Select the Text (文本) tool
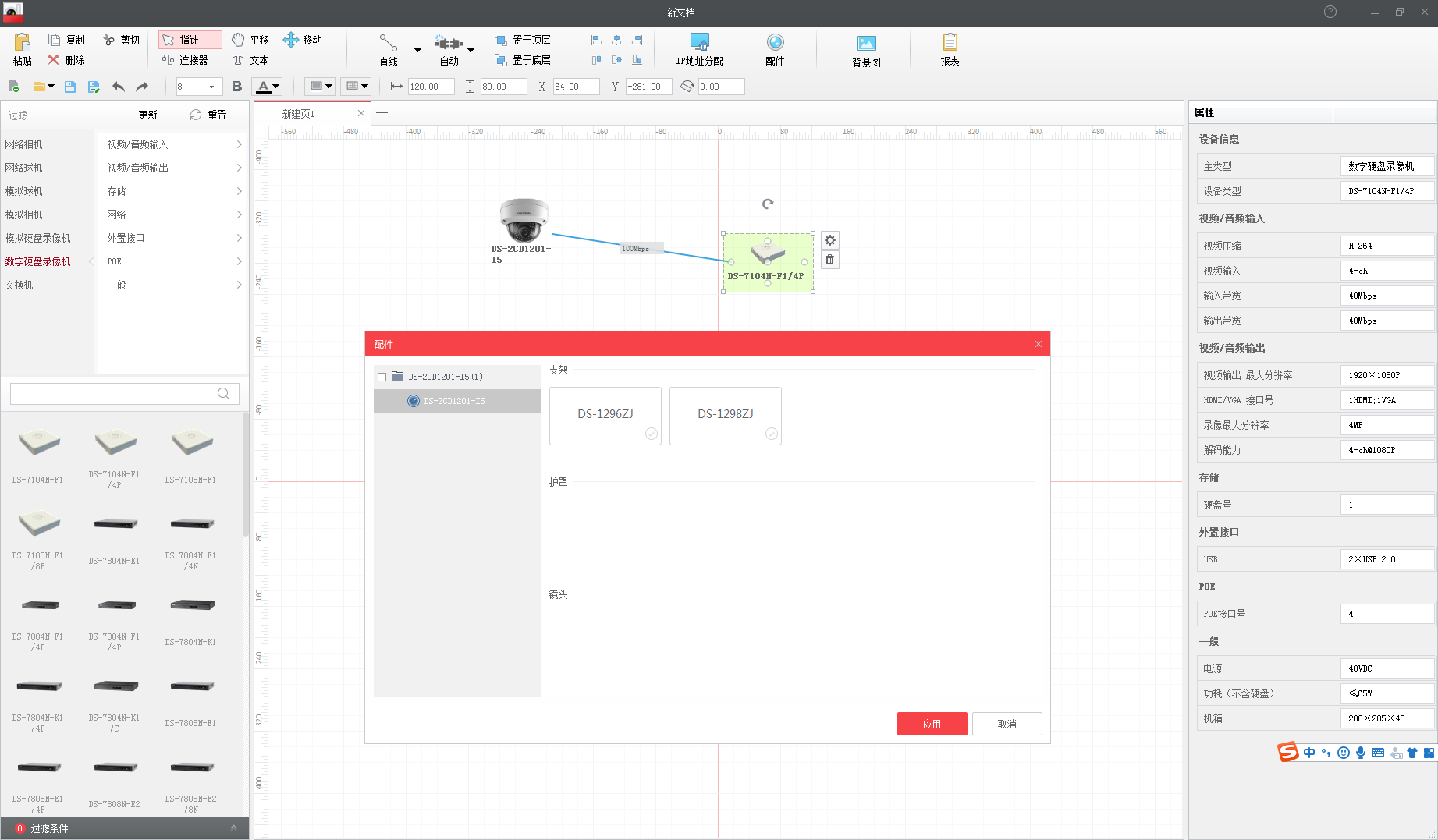The image size is (1438, 840). tap(250, 60)
